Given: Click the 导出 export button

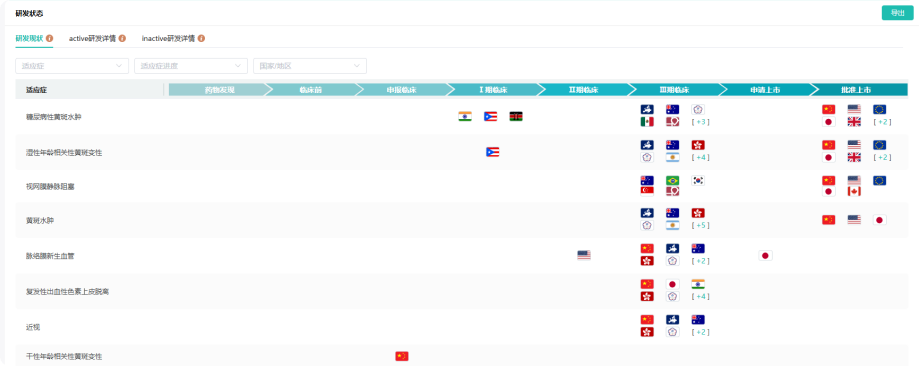Looking at the screenshot, I should coord(897,13).
